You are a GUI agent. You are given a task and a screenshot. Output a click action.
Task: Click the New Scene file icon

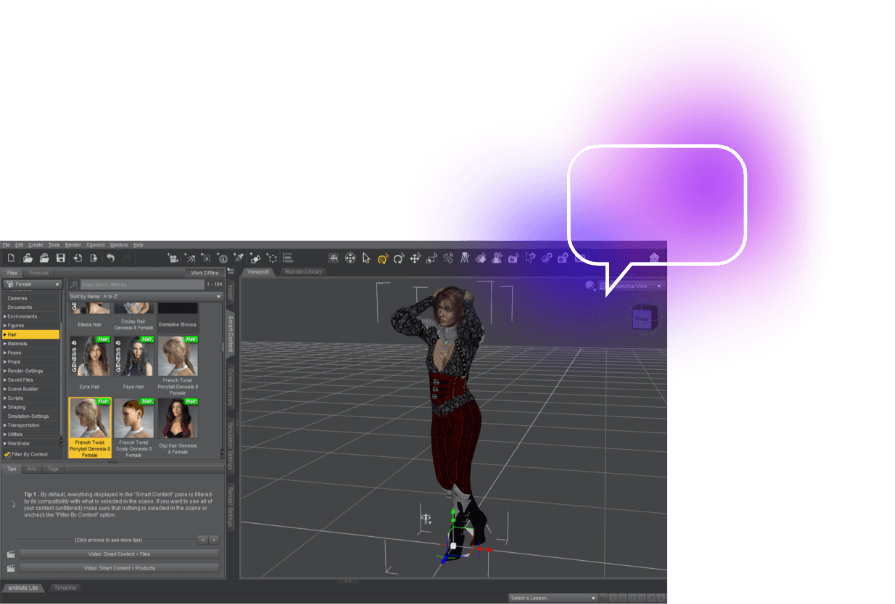11,258
